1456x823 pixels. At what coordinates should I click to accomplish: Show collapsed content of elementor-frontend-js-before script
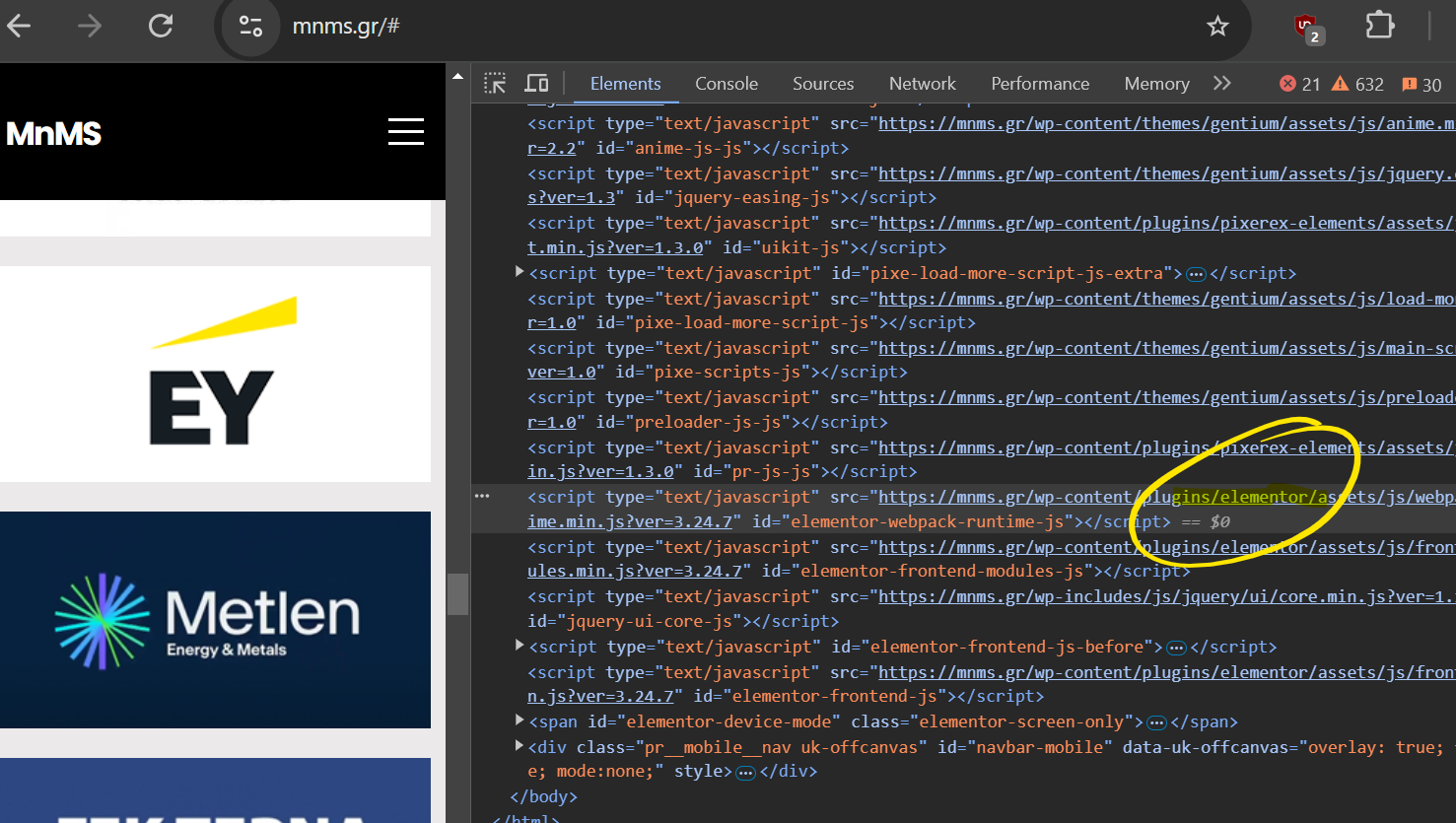click(1176, 648)
